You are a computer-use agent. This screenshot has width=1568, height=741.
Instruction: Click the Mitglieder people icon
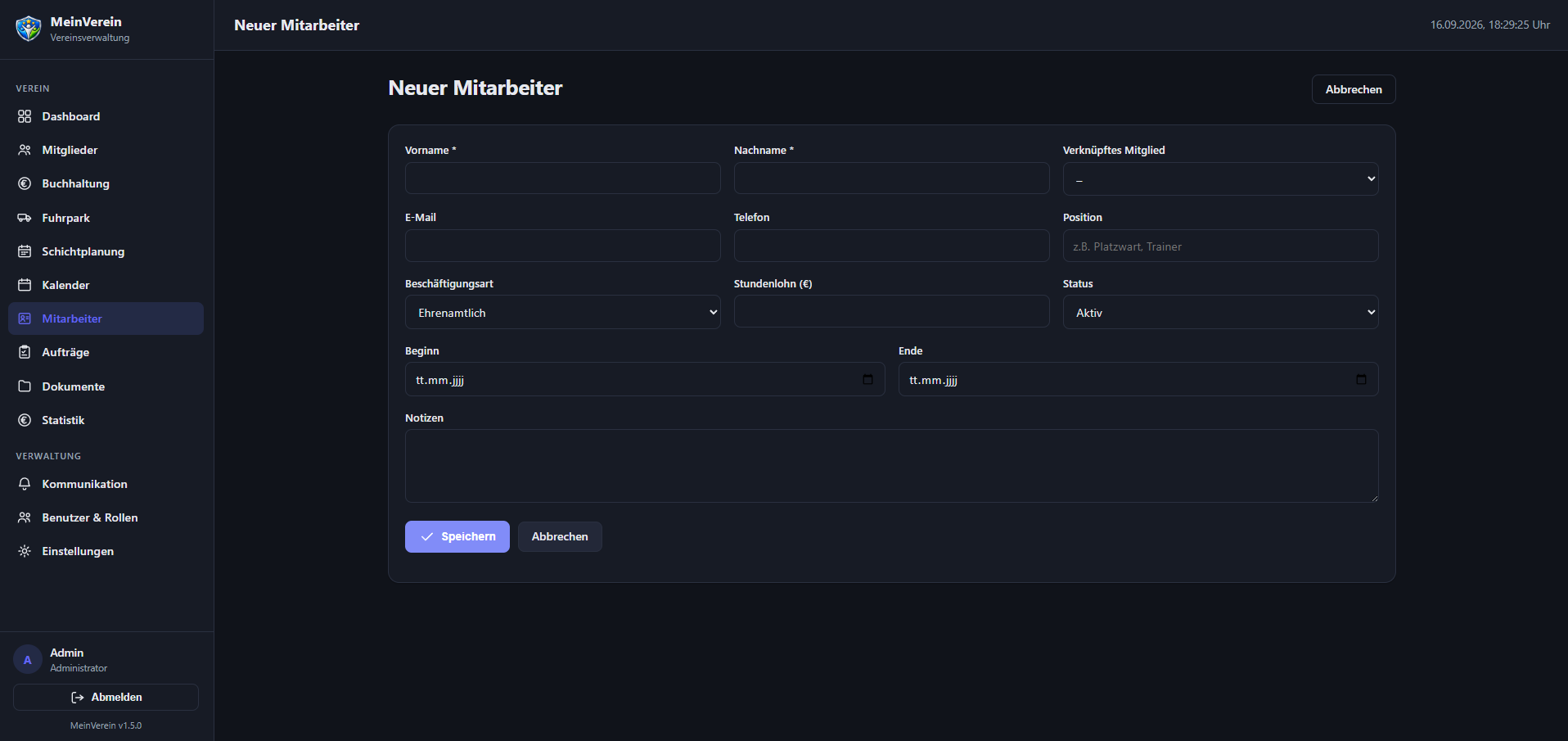point(25,150)
